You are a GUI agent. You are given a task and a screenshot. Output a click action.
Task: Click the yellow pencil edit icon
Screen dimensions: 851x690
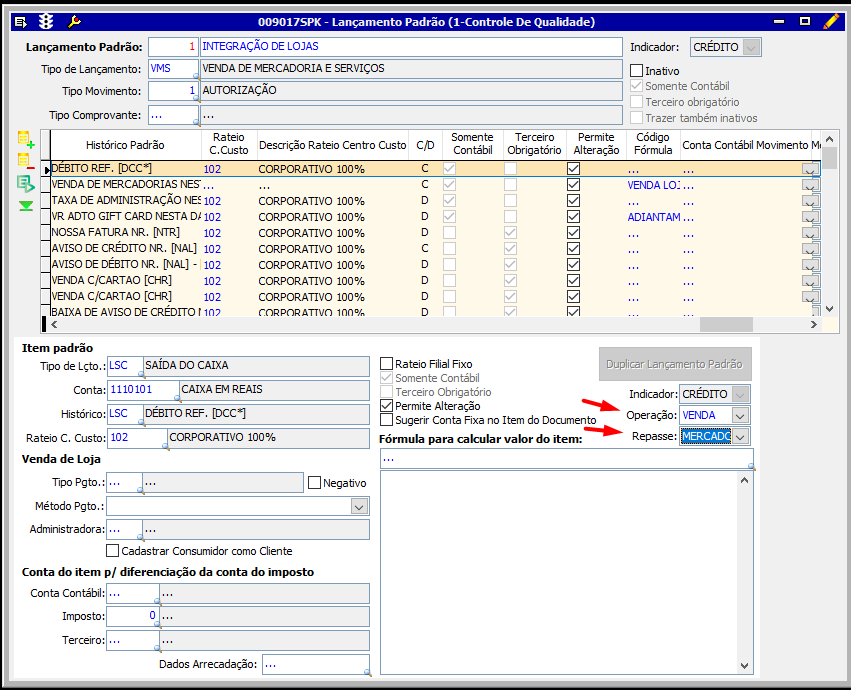831,21
